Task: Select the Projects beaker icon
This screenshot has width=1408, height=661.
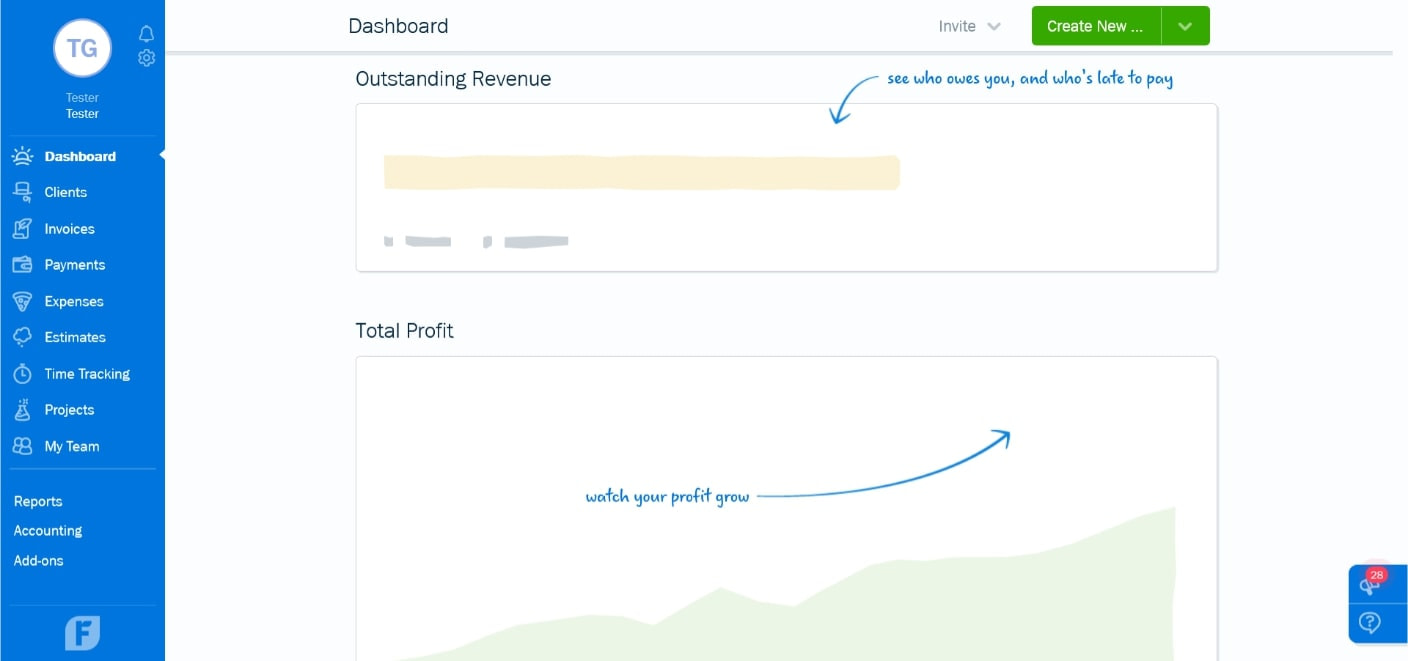Action: [x=22, y=409]
